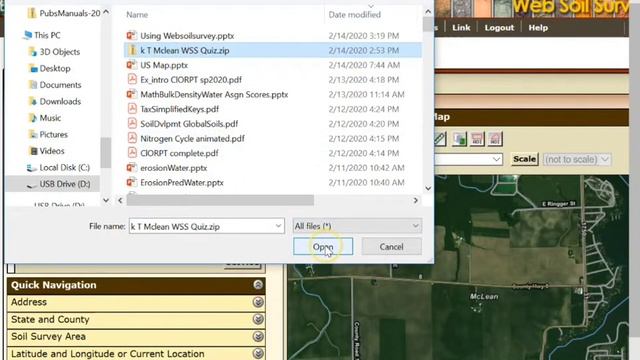The height and width of the screenshot is (360, 640).
Task: Select file k T Mclean WSS Quiz.zip
Action: point(273,50)
